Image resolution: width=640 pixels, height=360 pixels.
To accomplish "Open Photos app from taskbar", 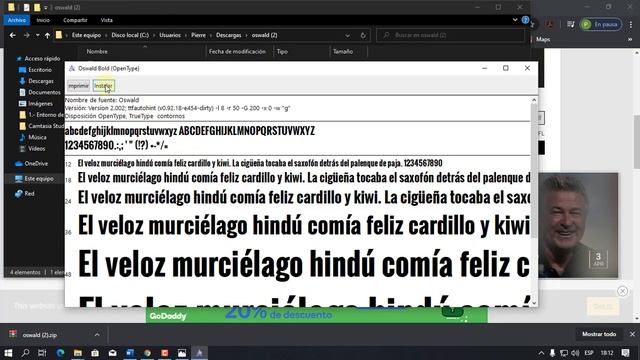I will 182,353.
